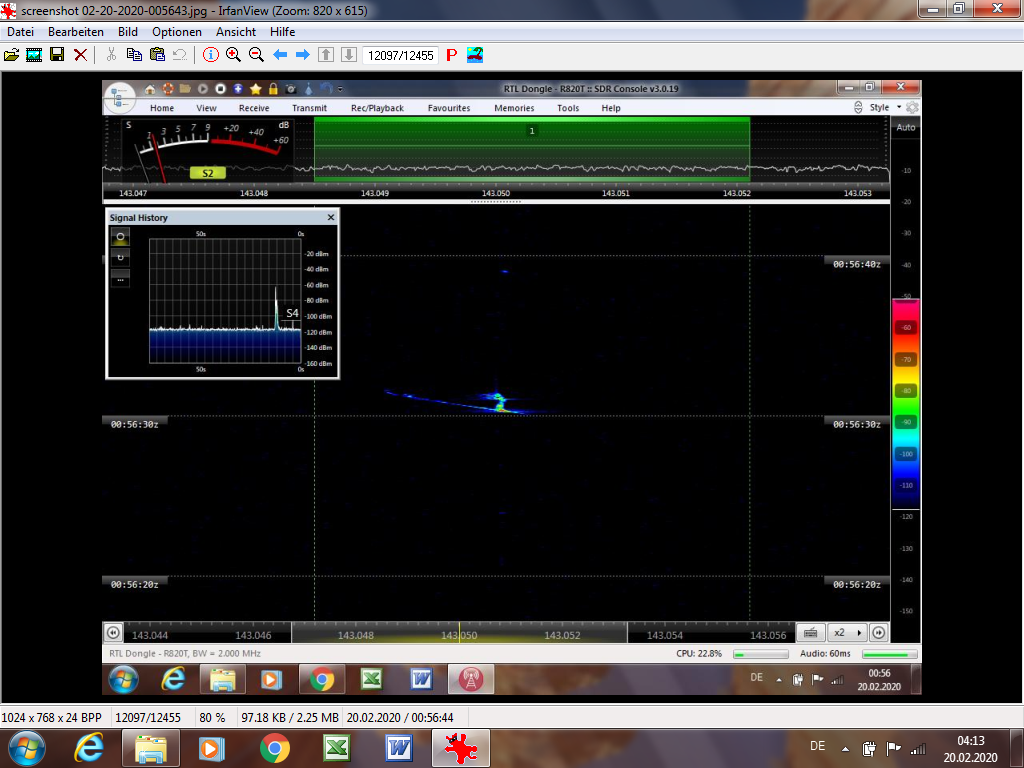
Task: Delete the file with the red X icon
Action: click(80, 55)
